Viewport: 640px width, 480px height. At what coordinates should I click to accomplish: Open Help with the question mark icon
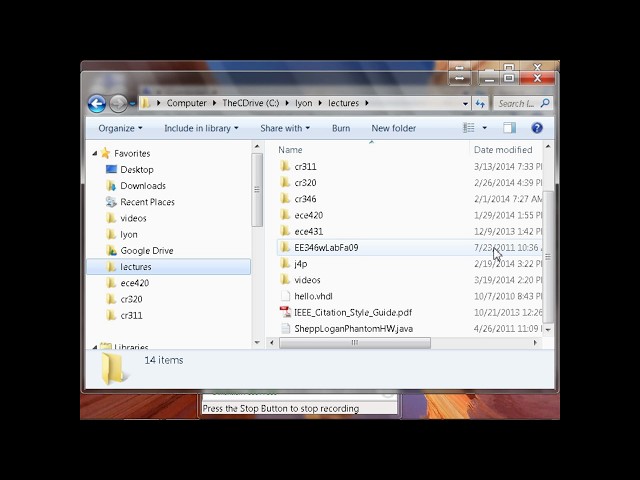tap(537, 128)
